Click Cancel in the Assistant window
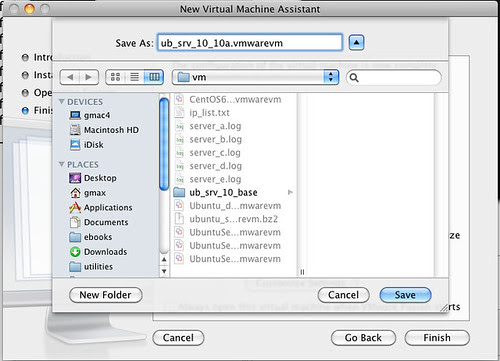 pyautogui.click(x=178, y=338)
